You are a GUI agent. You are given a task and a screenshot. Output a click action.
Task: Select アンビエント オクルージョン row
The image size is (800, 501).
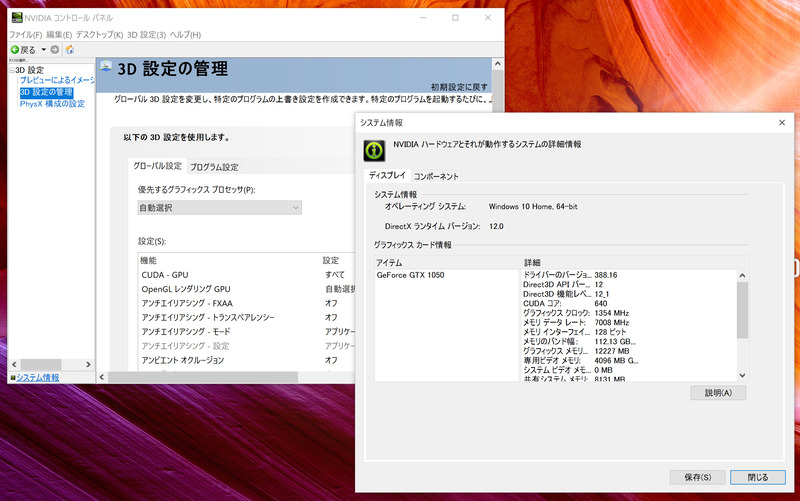coord(247,360)
